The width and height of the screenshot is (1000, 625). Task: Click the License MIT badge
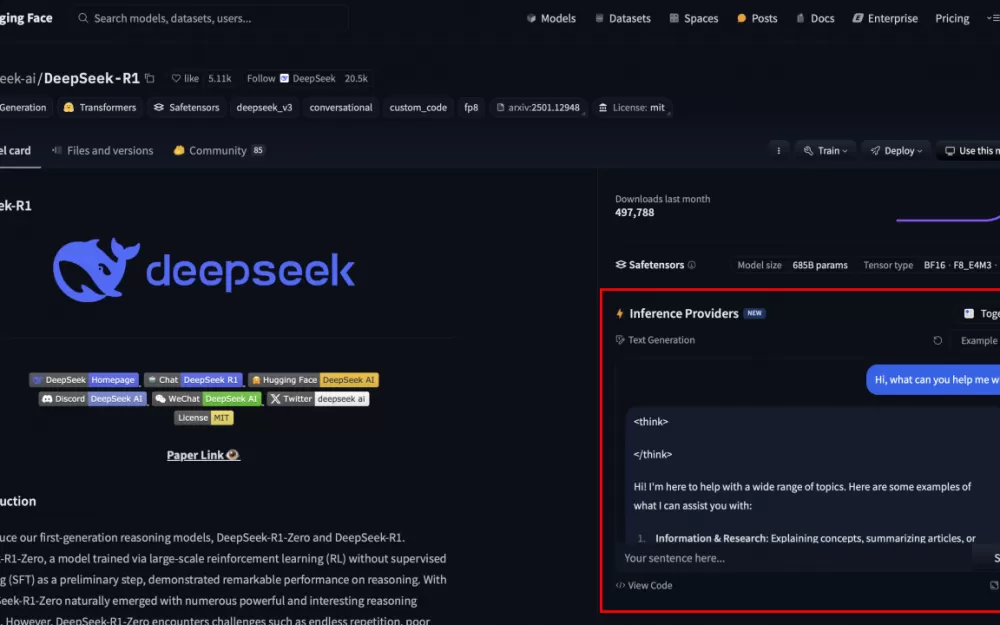click(203, 418)
